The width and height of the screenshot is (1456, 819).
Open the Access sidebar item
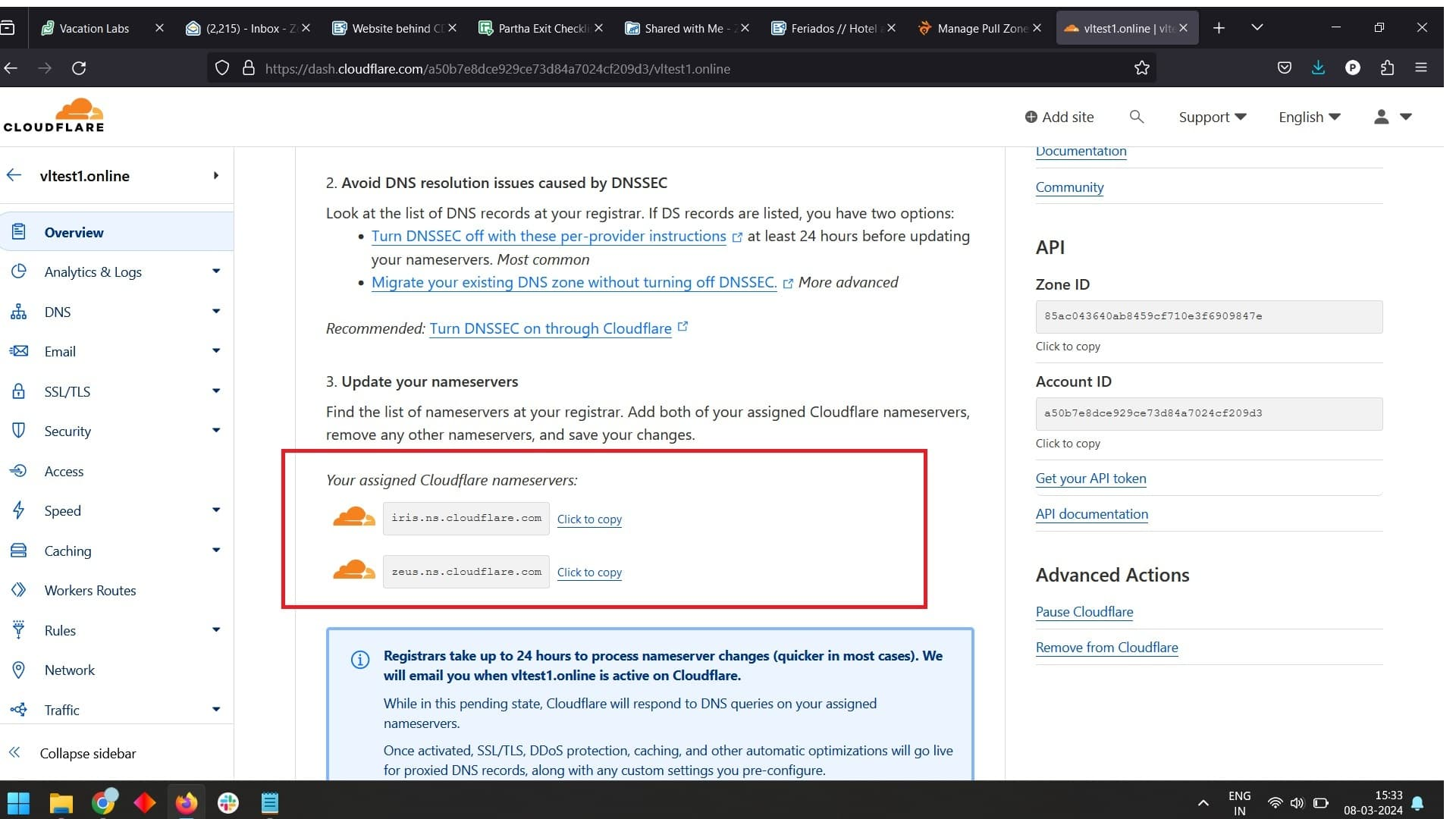point(64,471)
